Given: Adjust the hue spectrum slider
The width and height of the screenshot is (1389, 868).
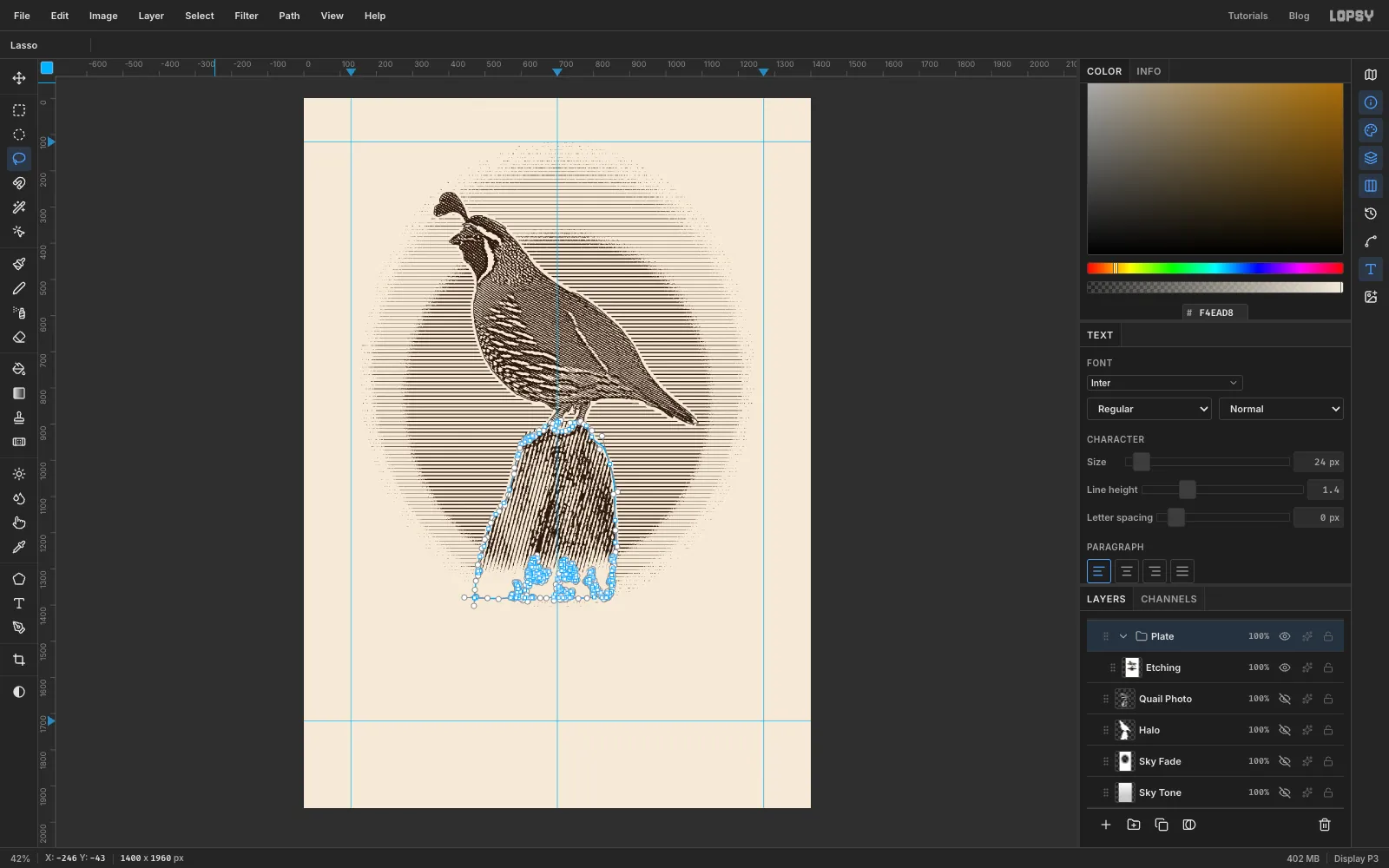Looking at the screenshot, I should [x=1215, y=268].
